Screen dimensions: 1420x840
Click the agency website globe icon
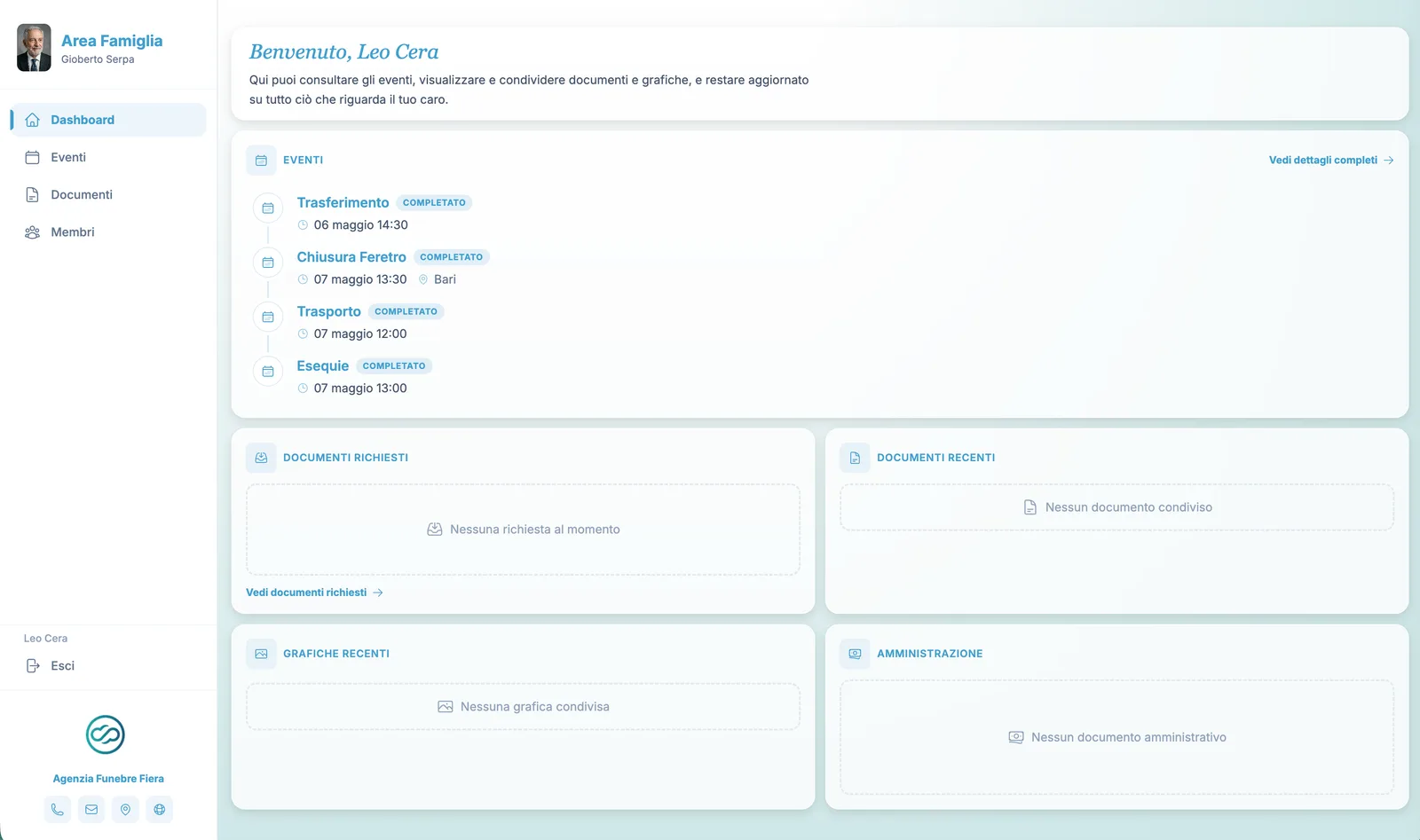point(160,809)
